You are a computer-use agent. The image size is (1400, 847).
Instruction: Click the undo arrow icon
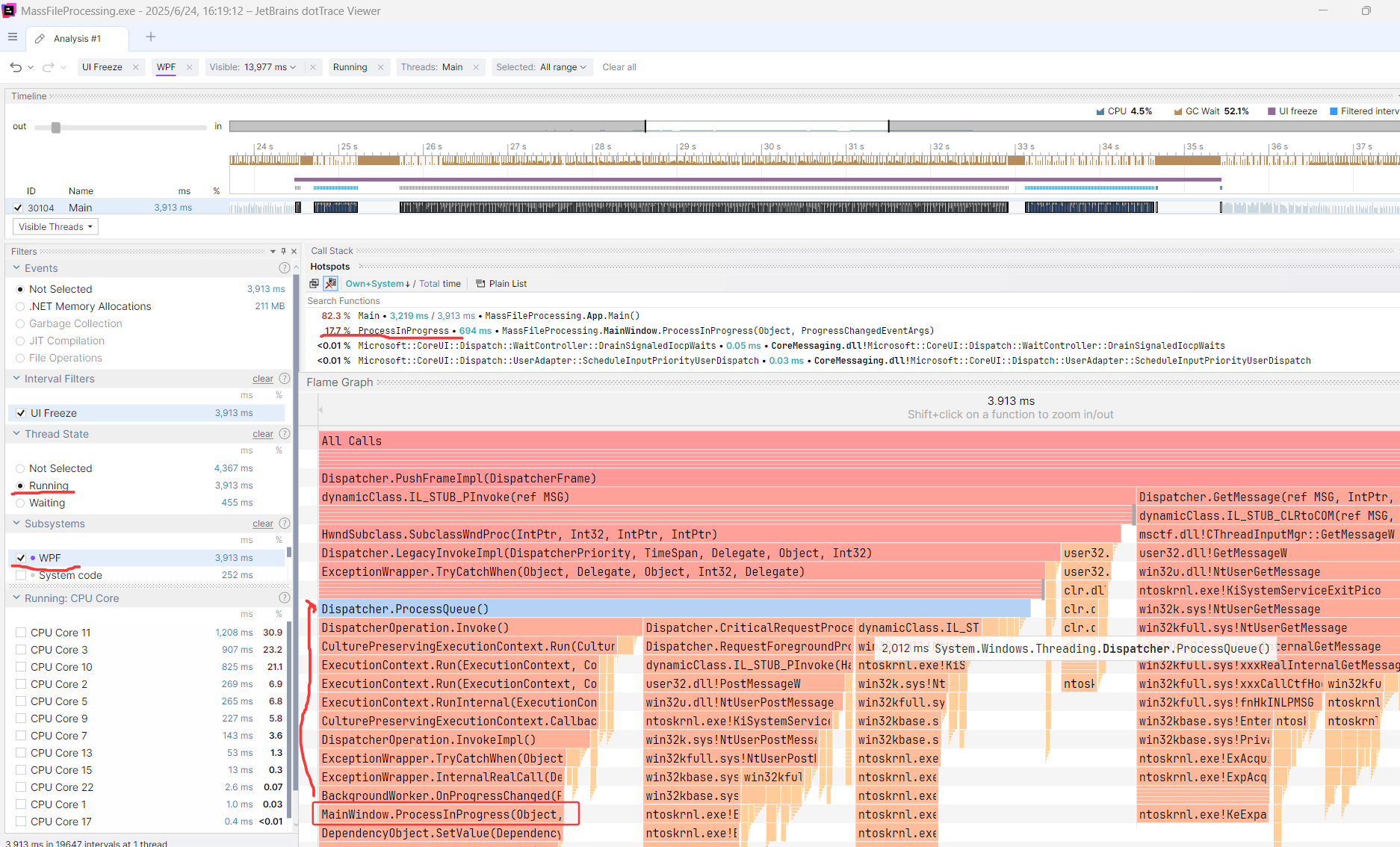coord(16,67)
